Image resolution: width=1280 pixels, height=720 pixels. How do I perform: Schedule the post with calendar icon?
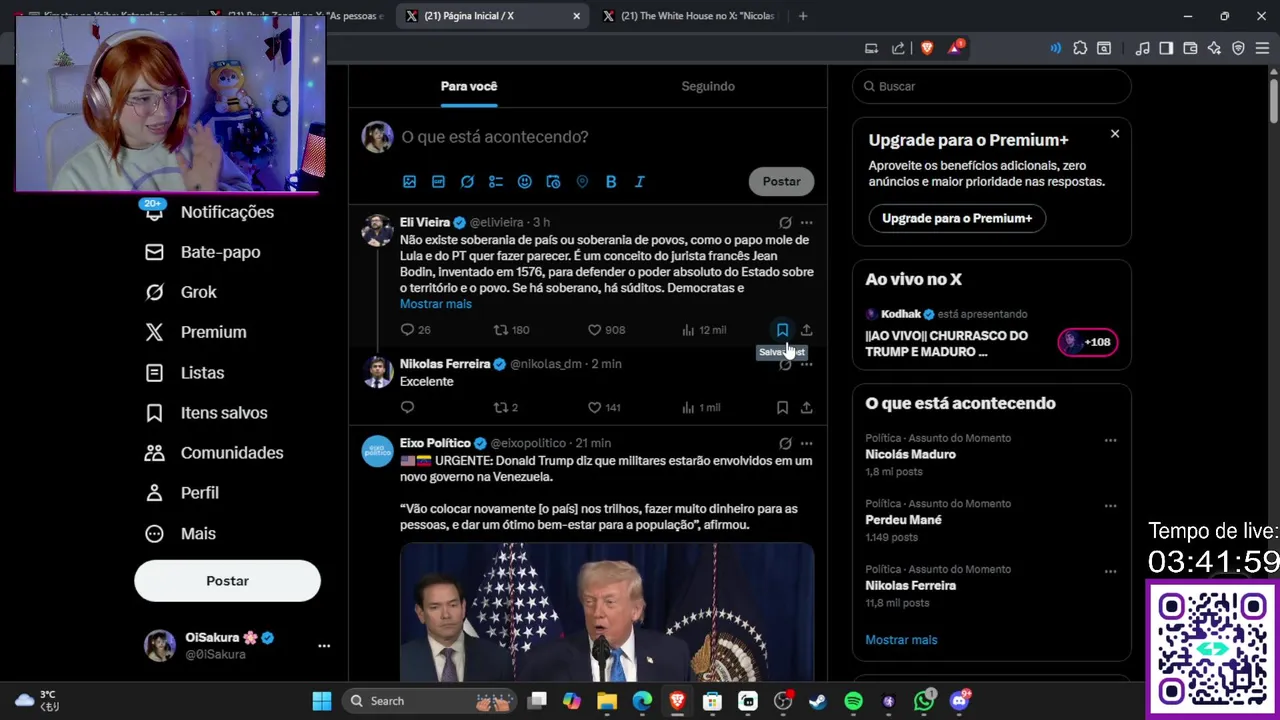(553, 182)
